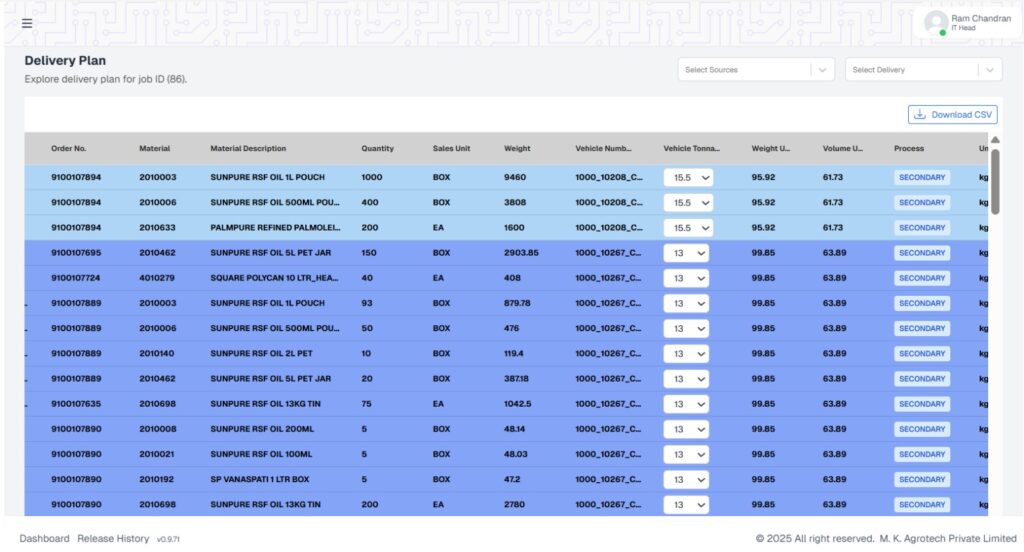Screen dimensions: 1024x552
Task: Click the Material column header
Action: click(x=154, y=148)
